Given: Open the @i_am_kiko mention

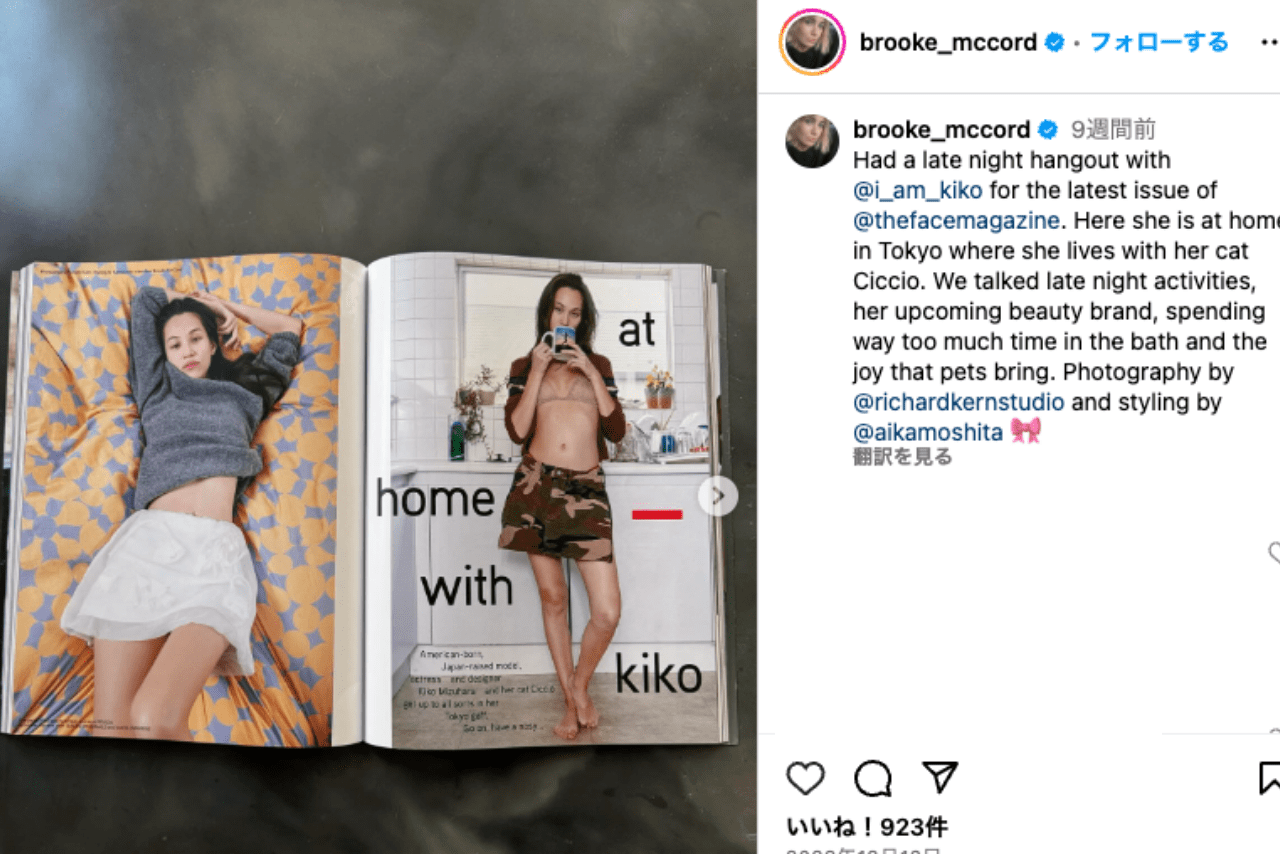Looking at the screenshot, I should click(918, 190).
